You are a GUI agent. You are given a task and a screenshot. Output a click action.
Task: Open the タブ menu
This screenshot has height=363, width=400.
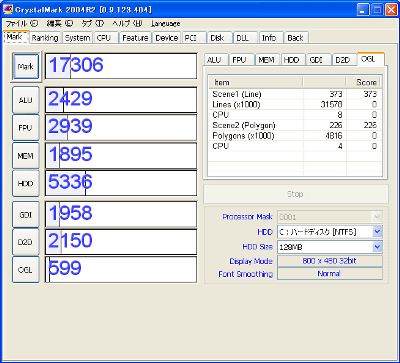click(93, 24)
